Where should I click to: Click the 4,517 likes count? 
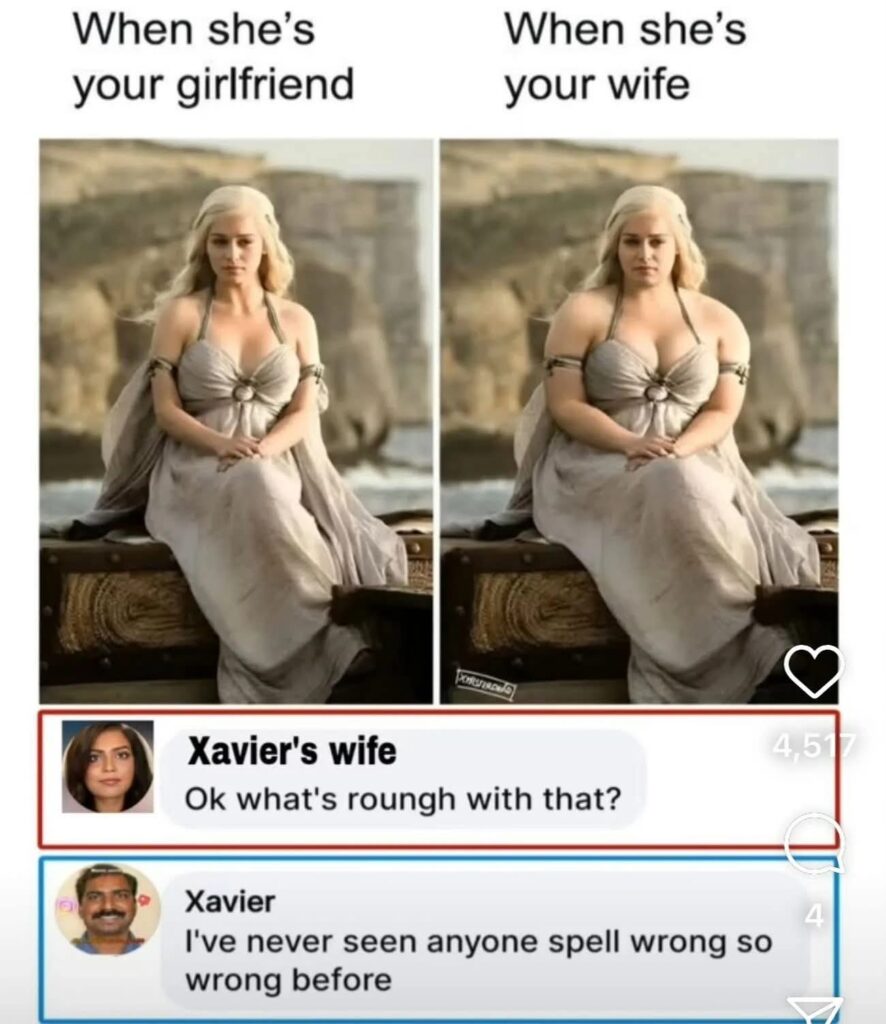pos(814,744)
